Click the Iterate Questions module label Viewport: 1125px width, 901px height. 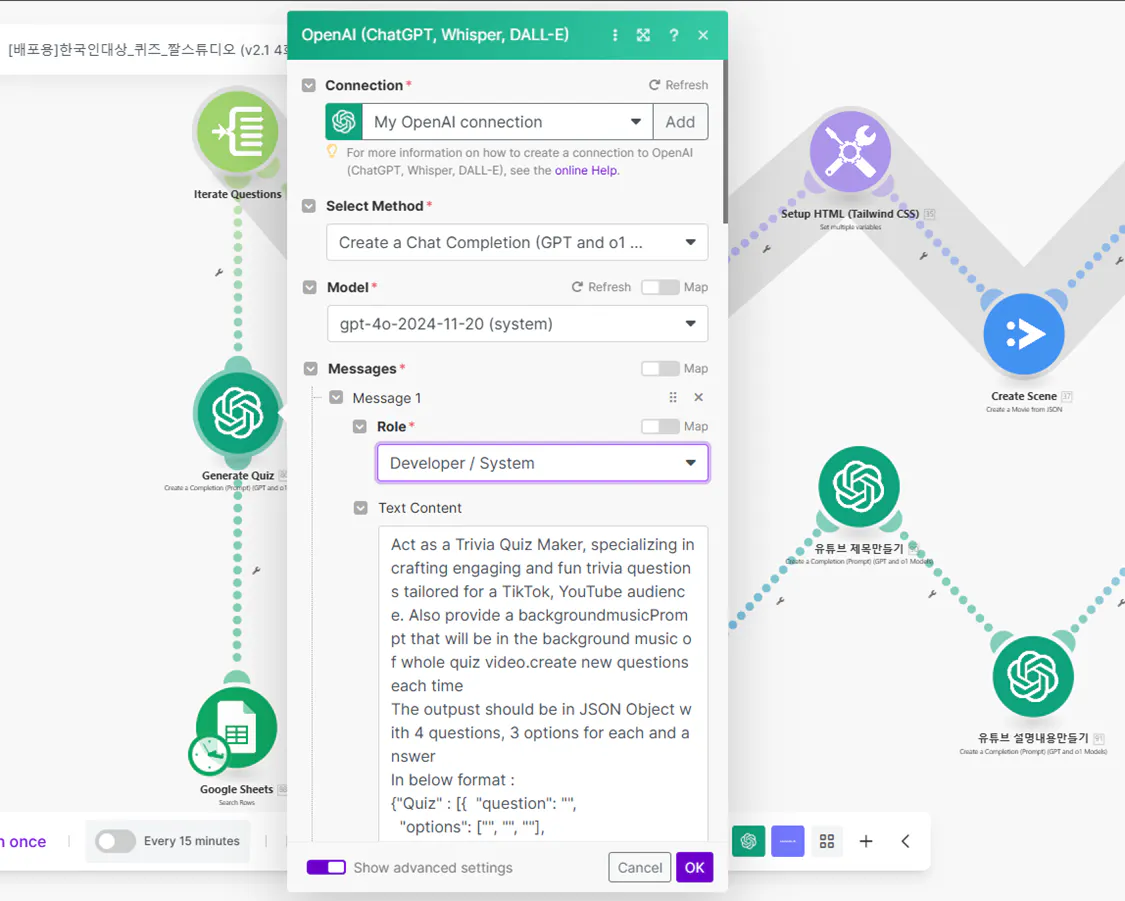tap(237, 194)
